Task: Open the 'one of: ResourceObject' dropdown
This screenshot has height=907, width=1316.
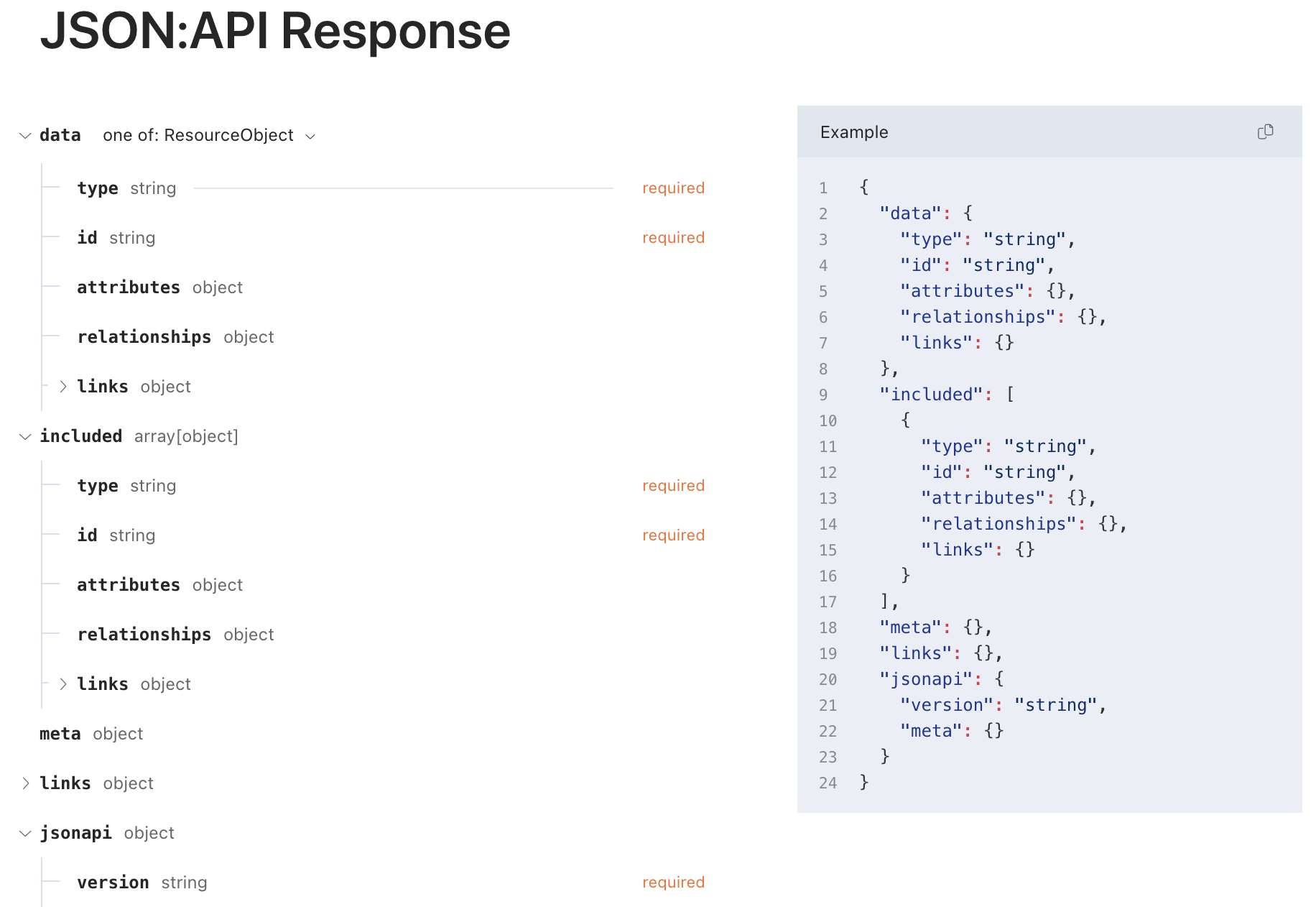Action: (x=209, y=135)
